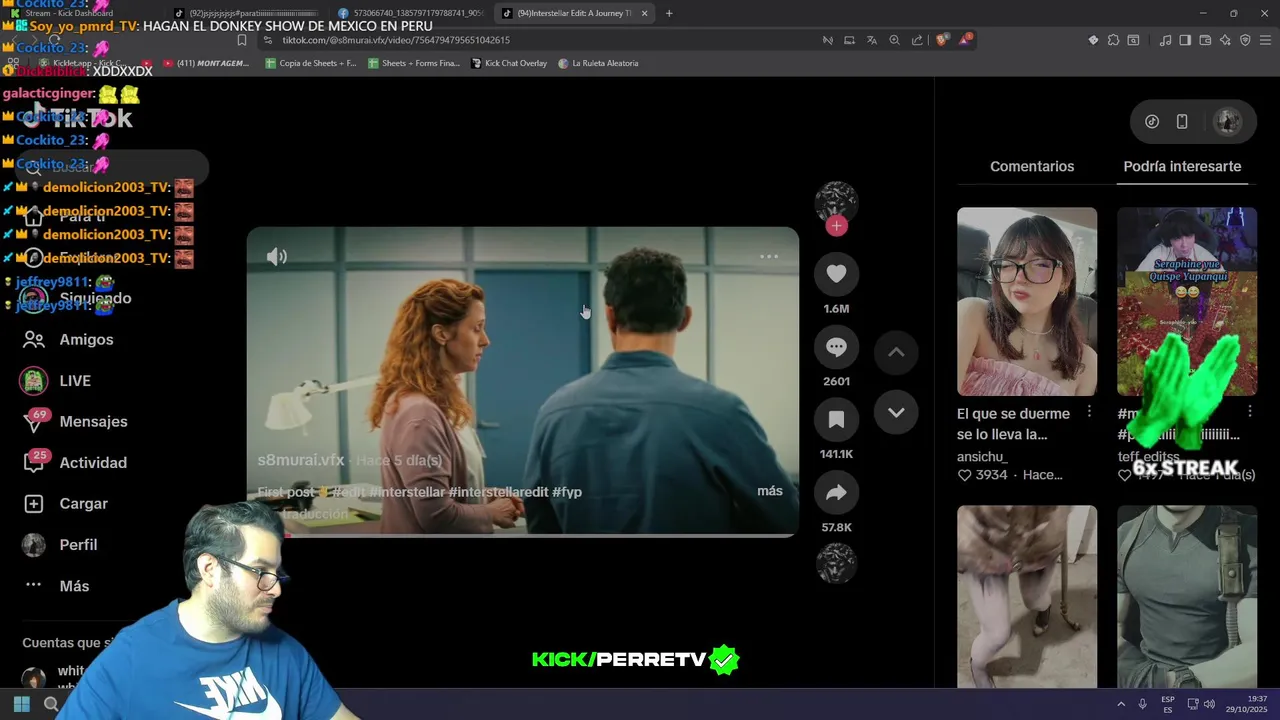Screen dimensions: 1280x720
Task: Like the Interstellar edit video
Action: pos(836,273)
